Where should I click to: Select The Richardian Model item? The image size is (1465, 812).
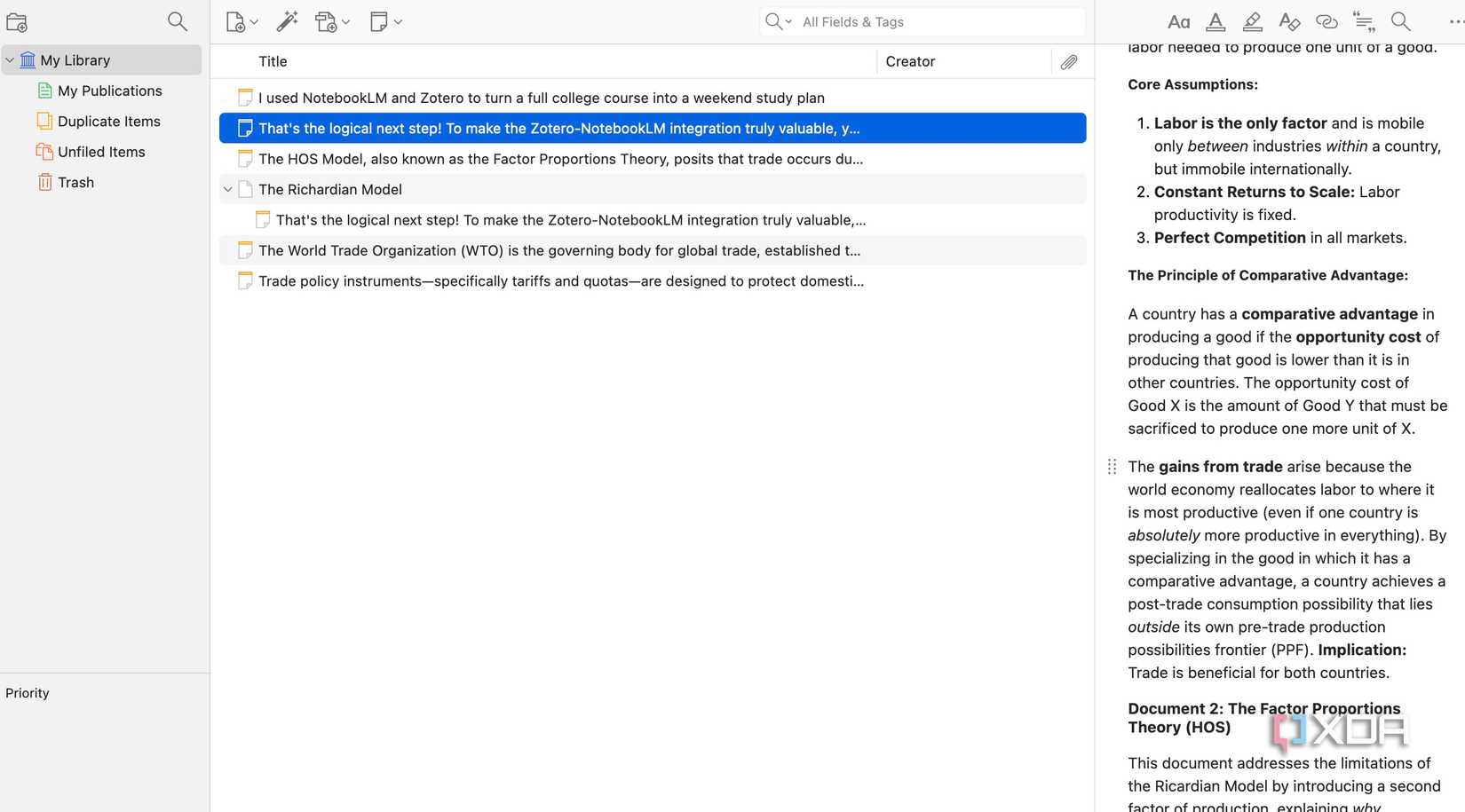pos(653,189)
